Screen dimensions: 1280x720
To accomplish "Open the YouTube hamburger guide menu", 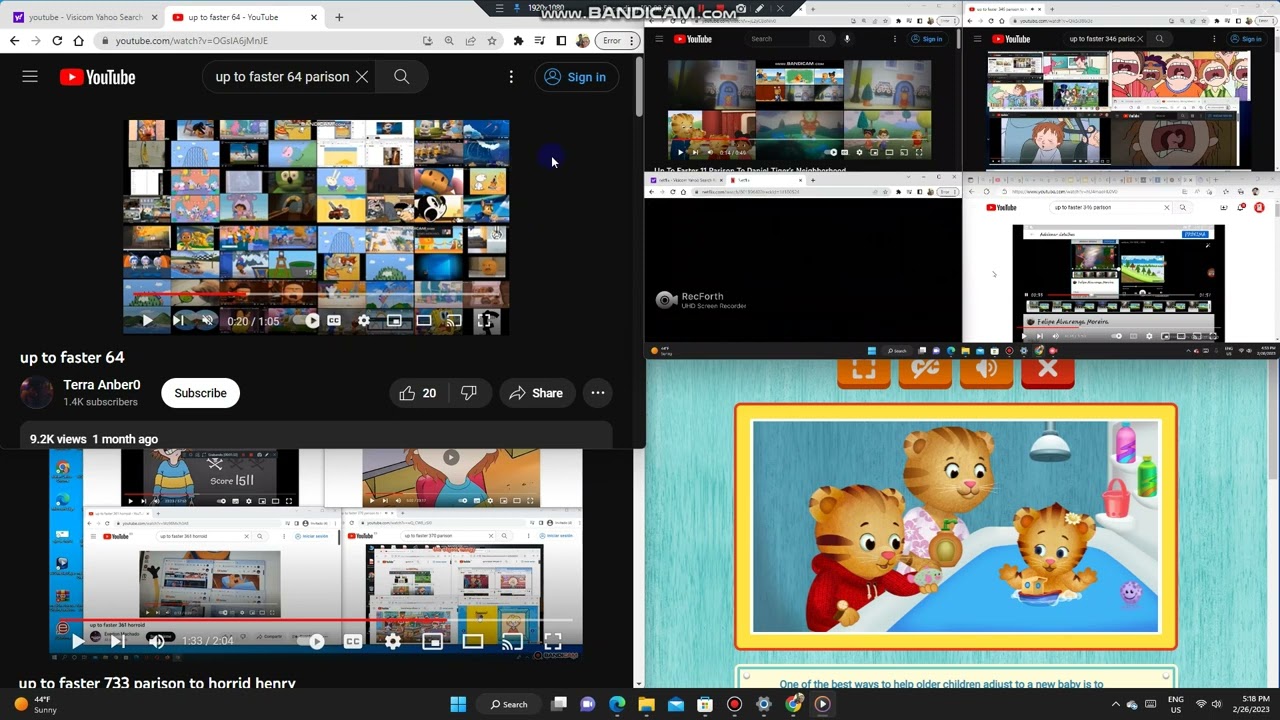I will point(30,77).
